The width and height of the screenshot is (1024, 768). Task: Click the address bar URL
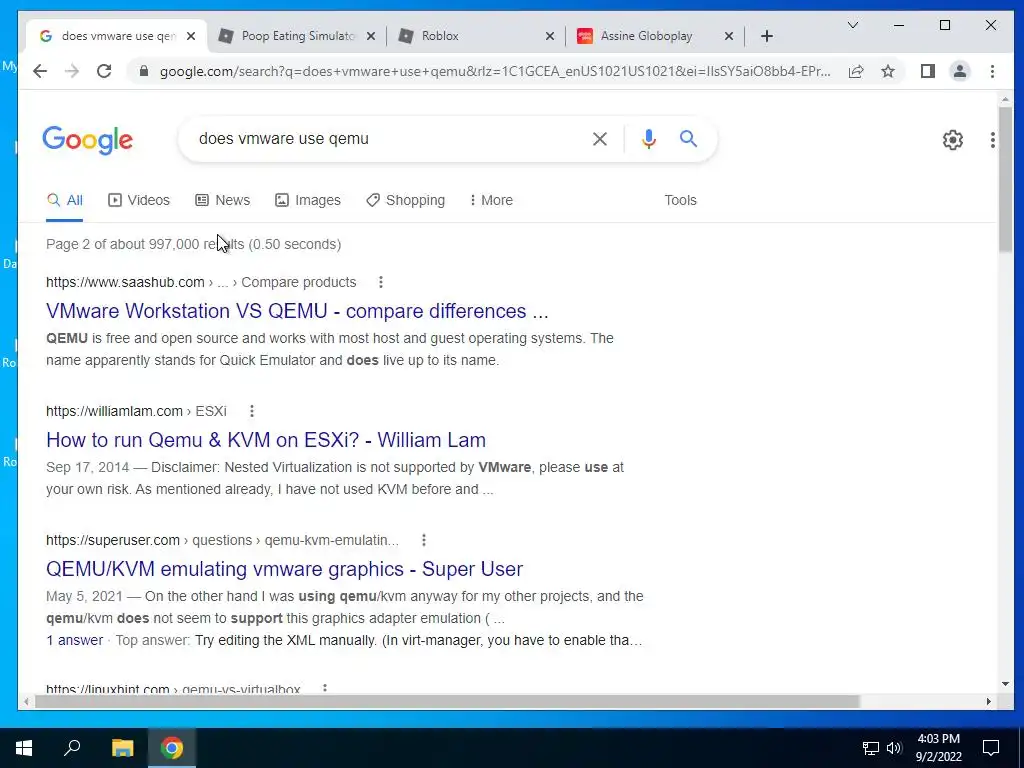tap(495, 71)
